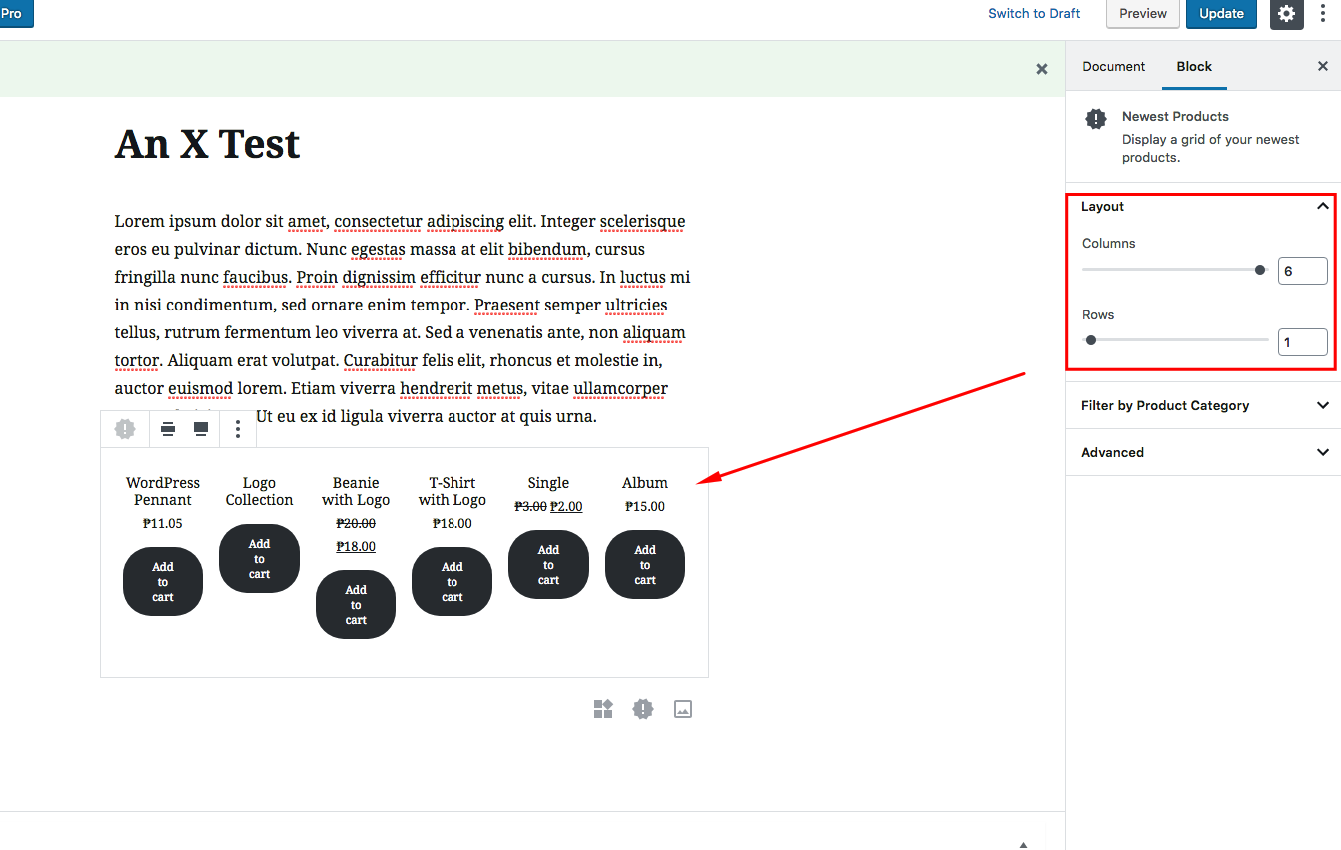Switch to the Block tab
This screenshot has height=850, width=1341.
(x=1194, y=66)
